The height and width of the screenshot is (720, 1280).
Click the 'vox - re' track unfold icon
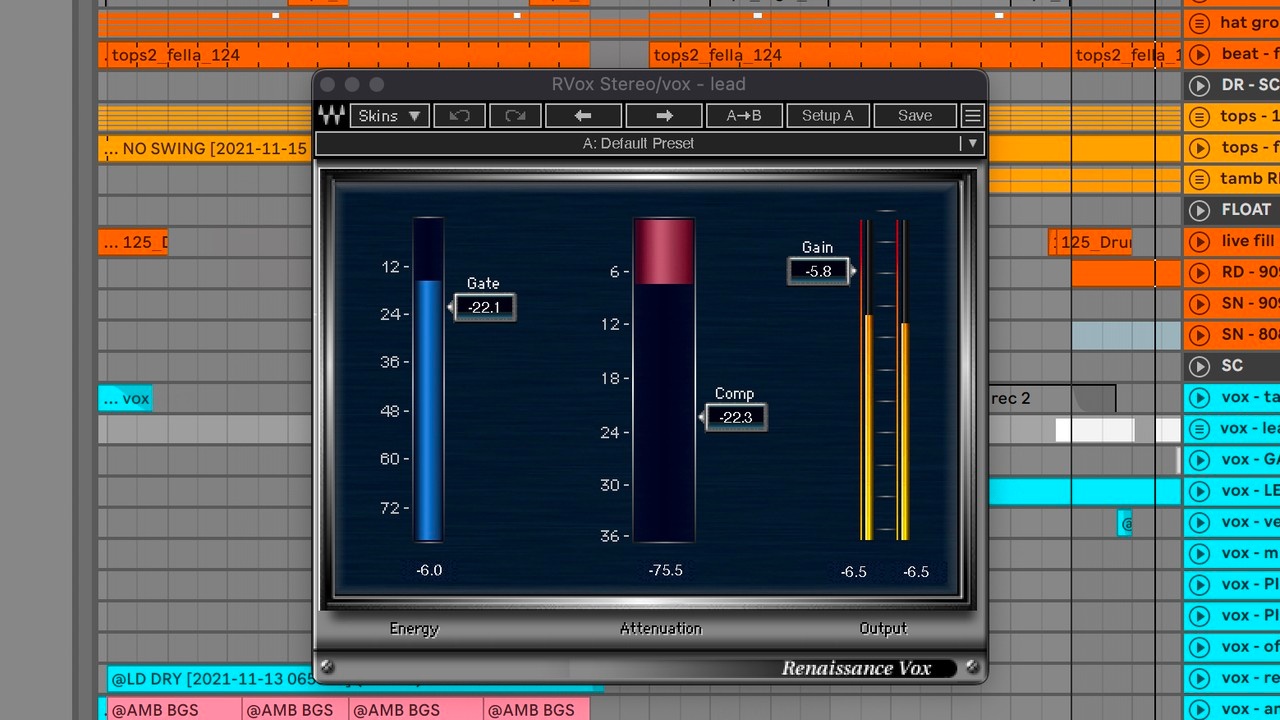coord(1199,678)
